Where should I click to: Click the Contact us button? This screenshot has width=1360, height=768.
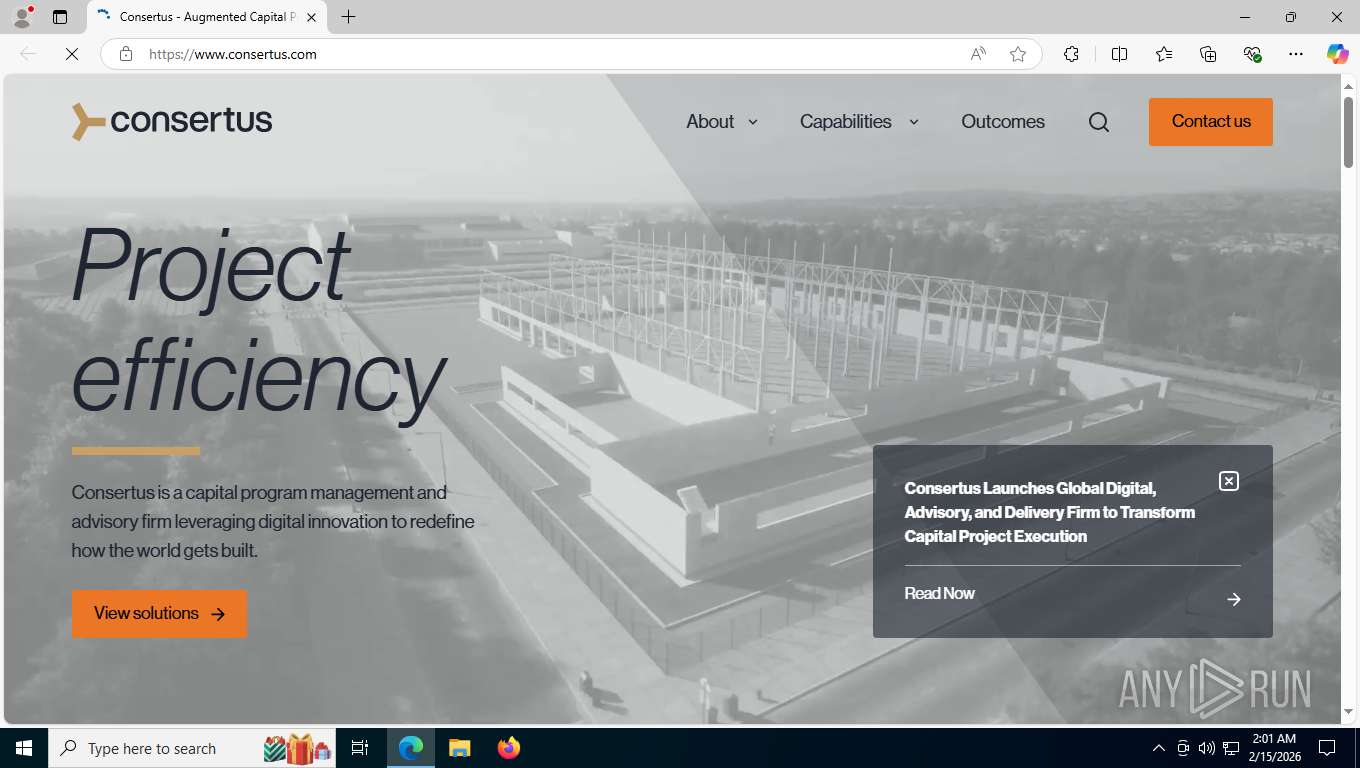pos(1211,122)
